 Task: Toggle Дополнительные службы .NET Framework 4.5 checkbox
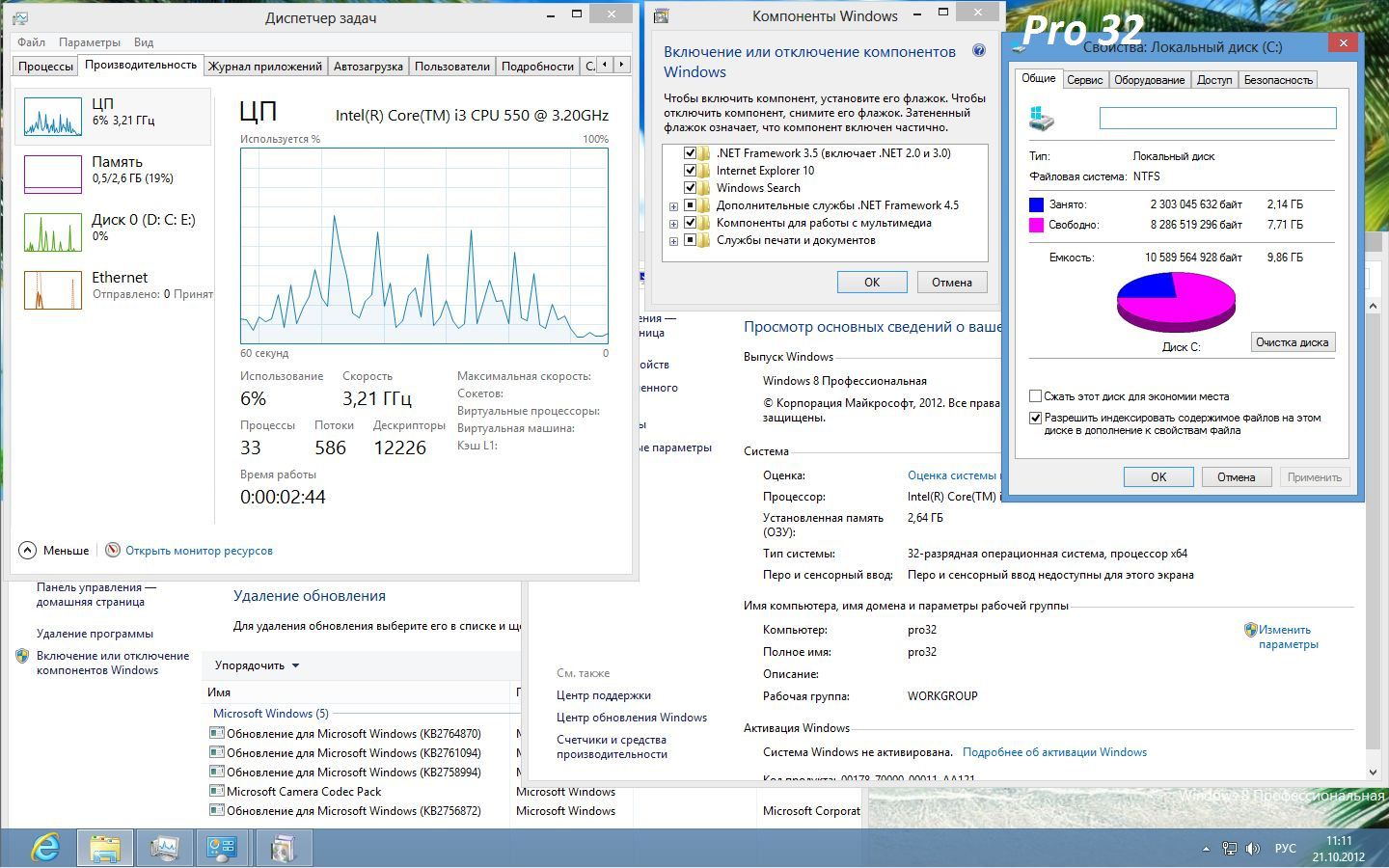tap(690, 205)
